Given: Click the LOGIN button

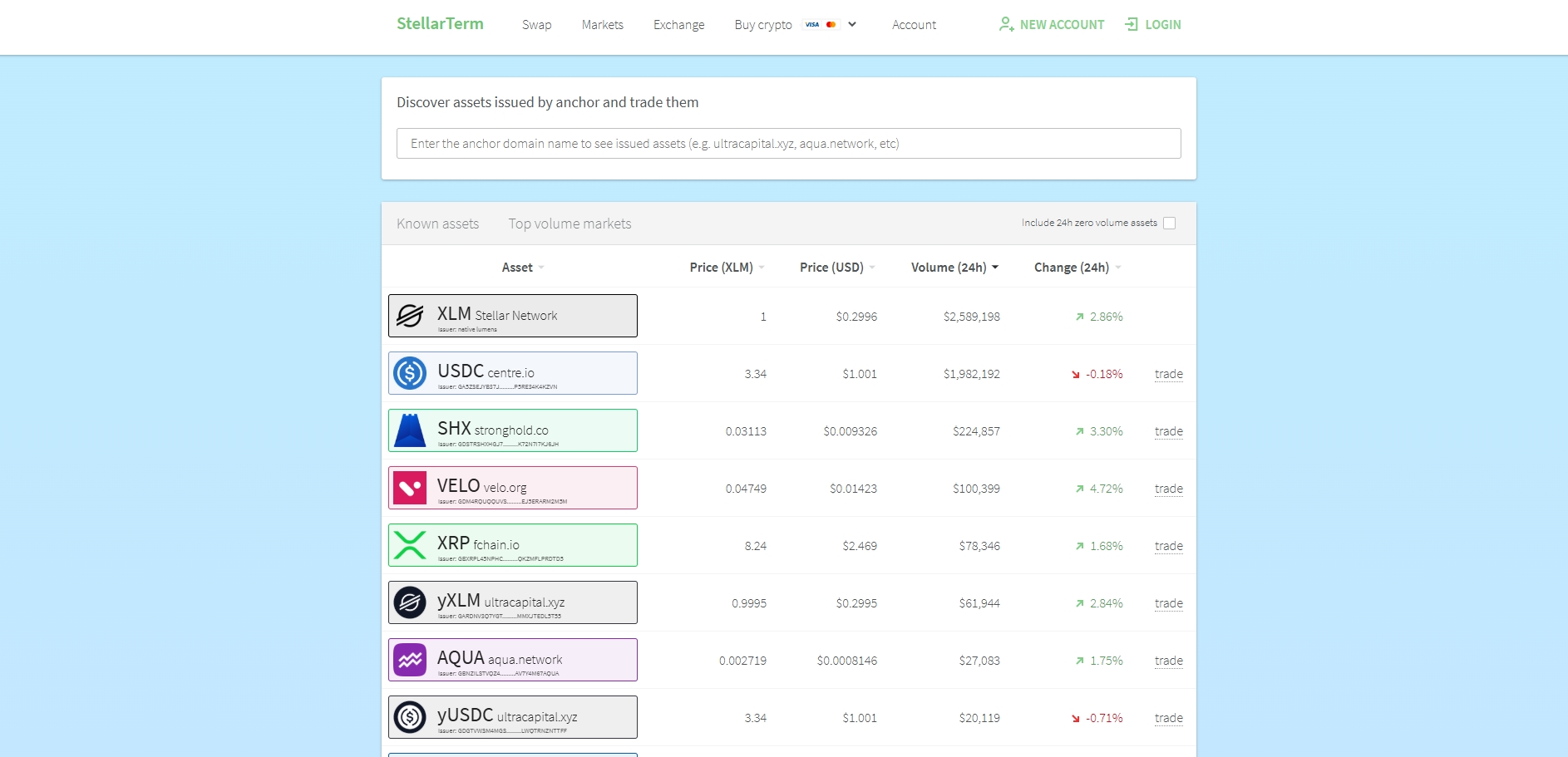Looking at the screenshot, I should pos(1153,25).
